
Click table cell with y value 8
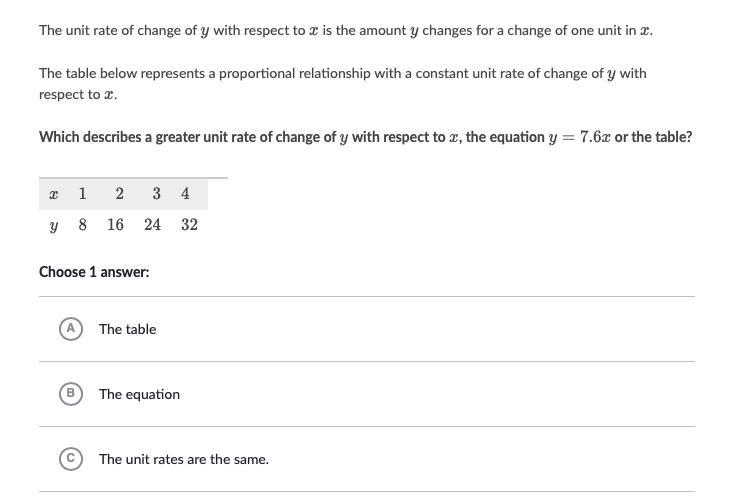[x=83, y=225]
